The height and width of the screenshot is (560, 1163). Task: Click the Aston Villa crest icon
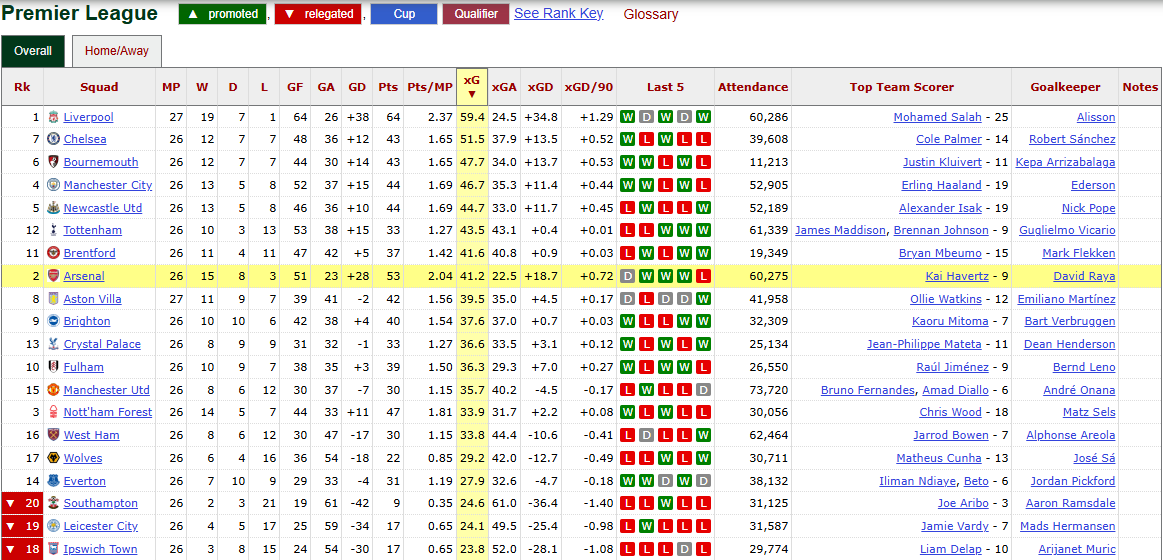(x=53, y=299)
